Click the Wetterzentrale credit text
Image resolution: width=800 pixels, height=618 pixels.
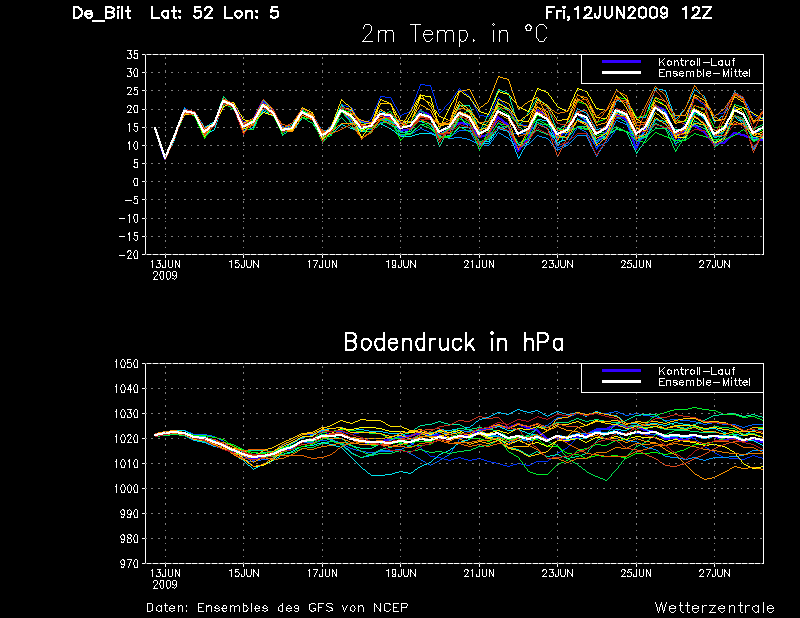(x=714, y=608)
